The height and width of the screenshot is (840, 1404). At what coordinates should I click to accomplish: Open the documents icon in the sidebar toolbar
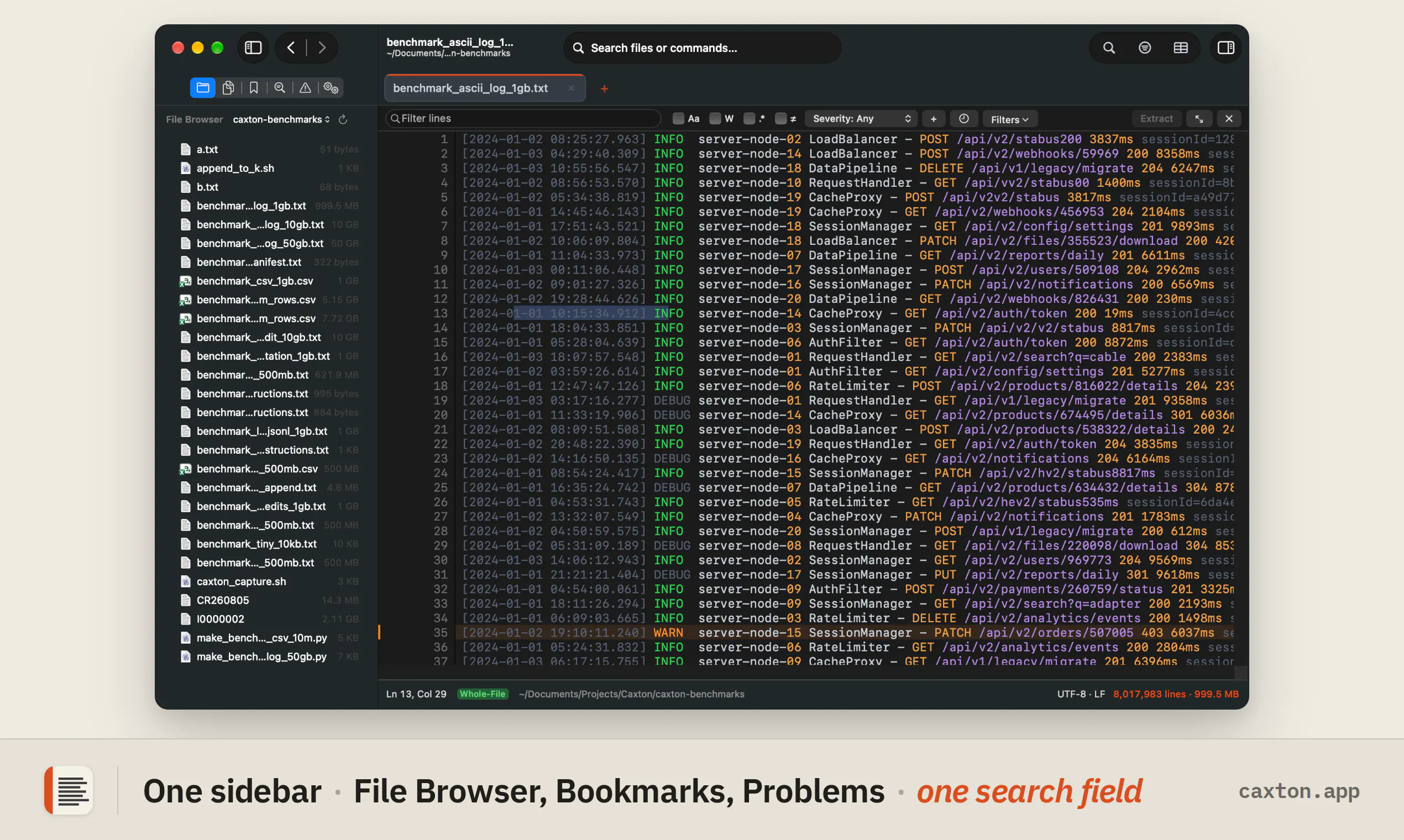228,88
